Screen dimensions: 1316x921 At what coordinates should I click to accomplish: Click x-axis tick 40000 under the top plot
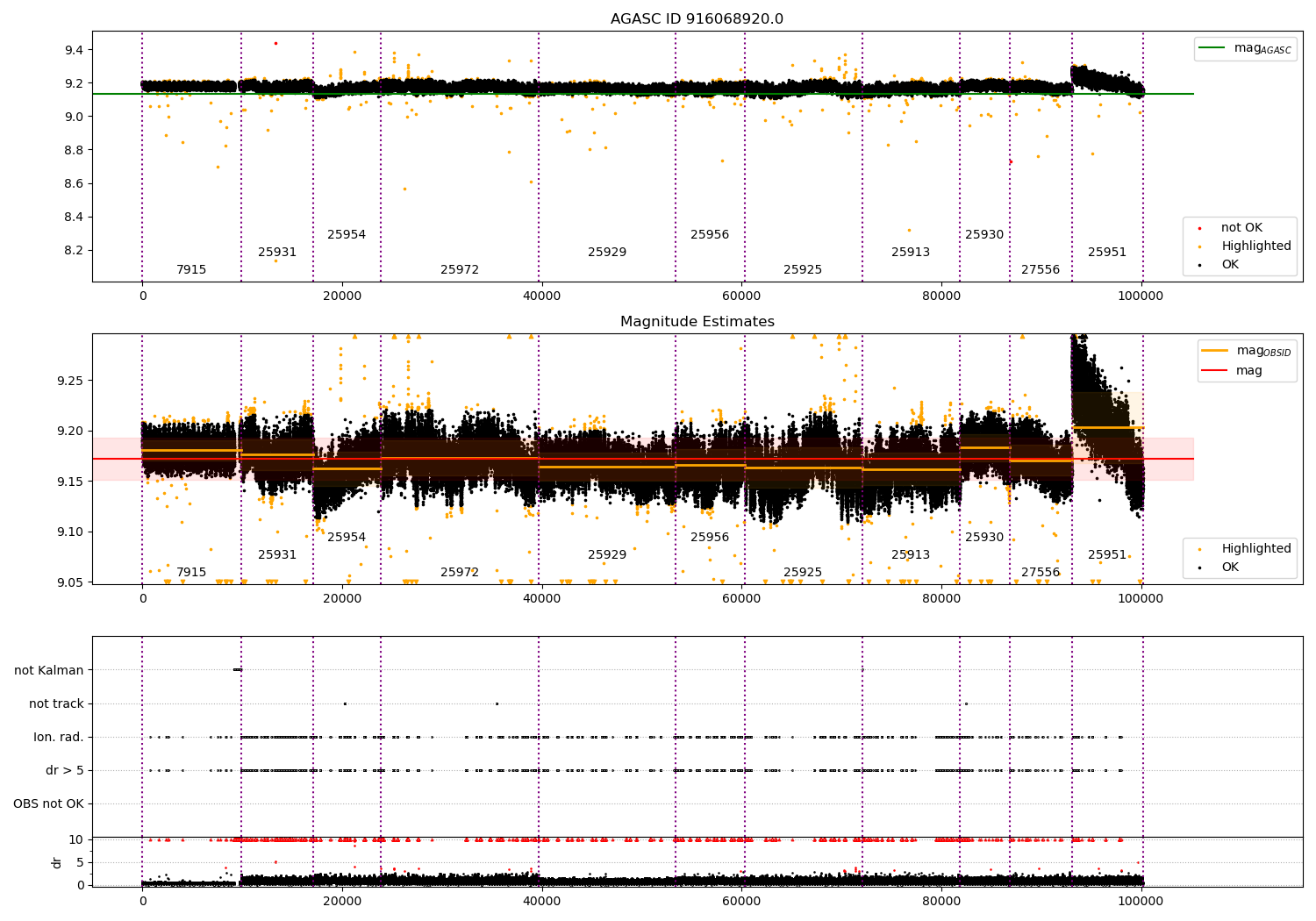tap(542, 296)
